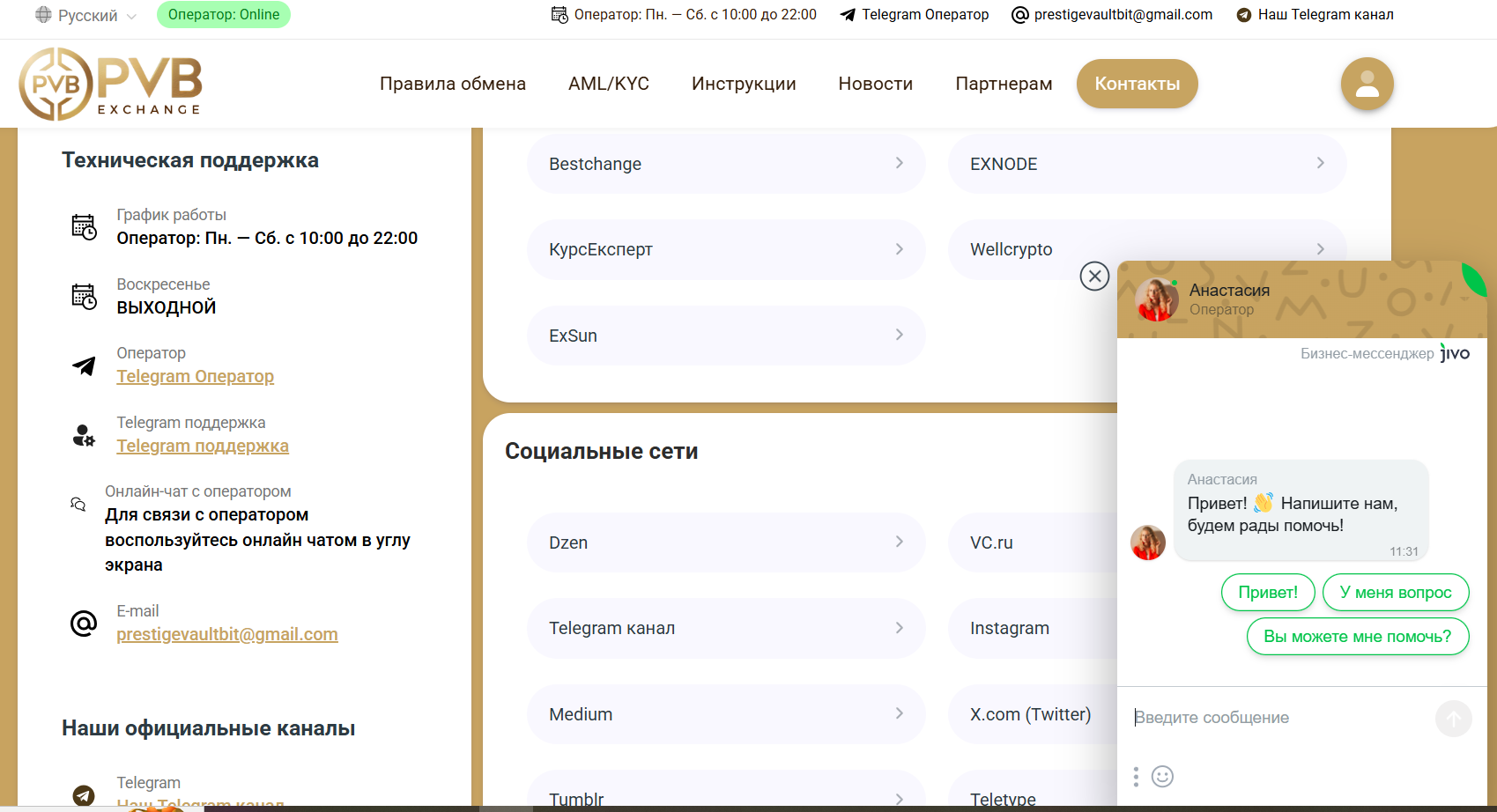Screen dimensions: 1497x812
Task: Open the Партнерам menu item
Action: [x=1004, y=84]
